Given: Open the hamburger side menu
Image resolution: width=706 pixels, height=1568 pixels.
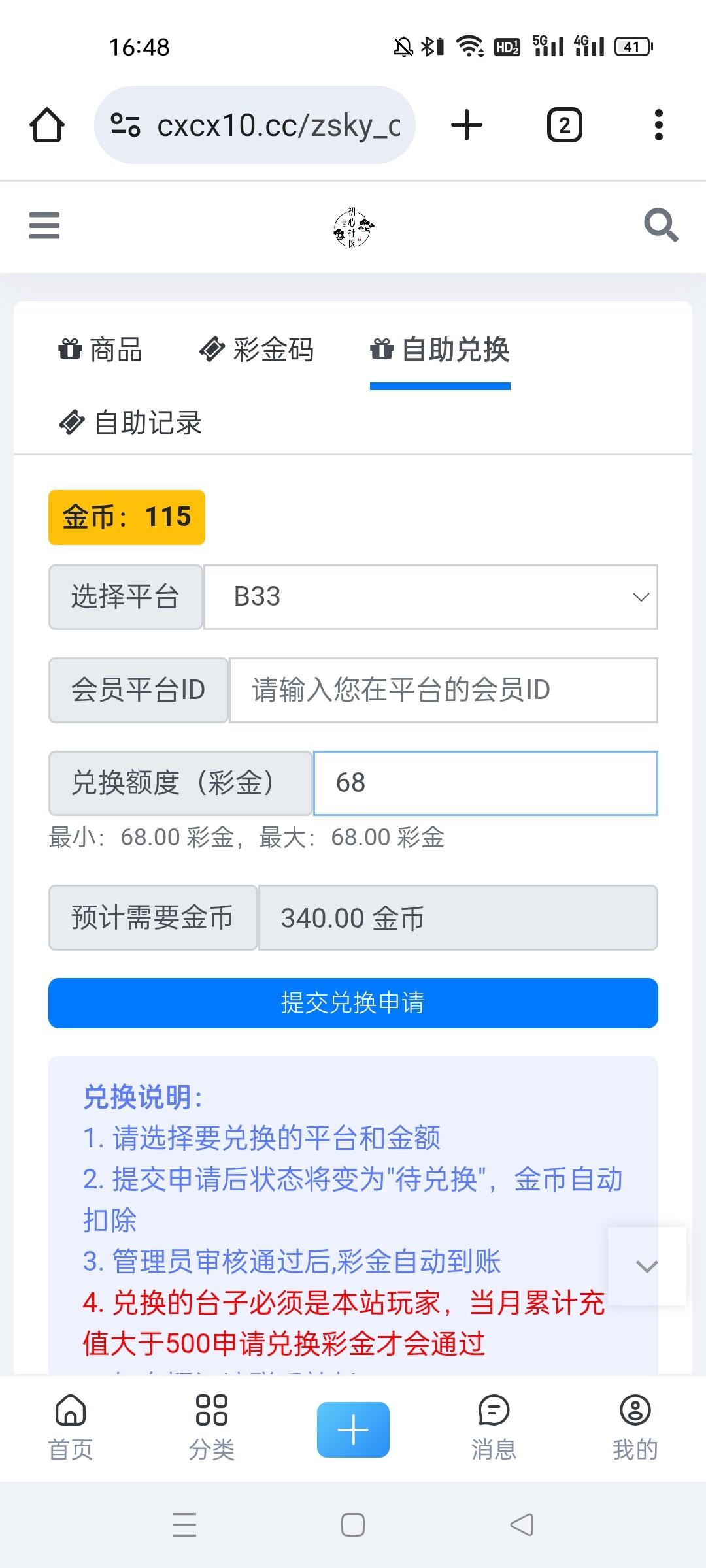Looking at the screenshot, I should [44, 226].
